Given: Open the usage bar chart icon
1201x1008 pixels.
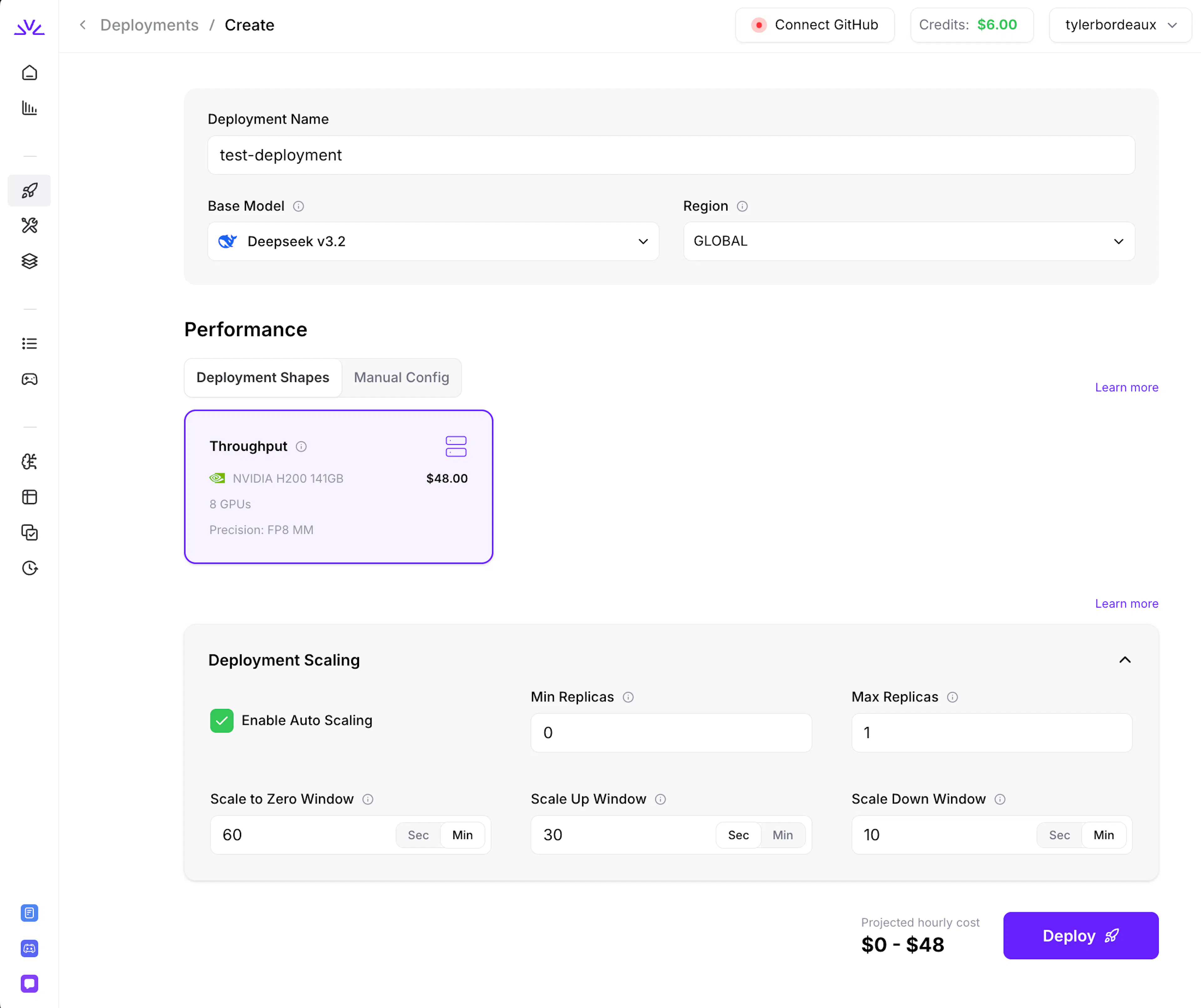Looking at the screenshot, I should pos(29,108).
